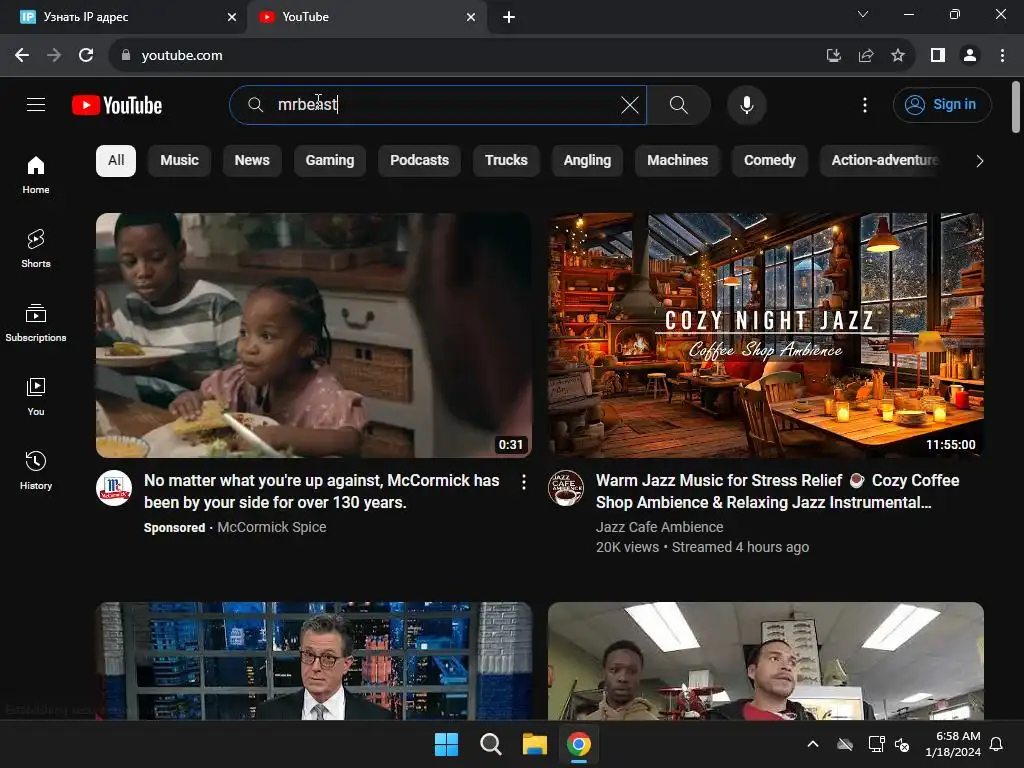Open the two men in store thumbnail
The image size is (1024, 768).
click(766, 661)
